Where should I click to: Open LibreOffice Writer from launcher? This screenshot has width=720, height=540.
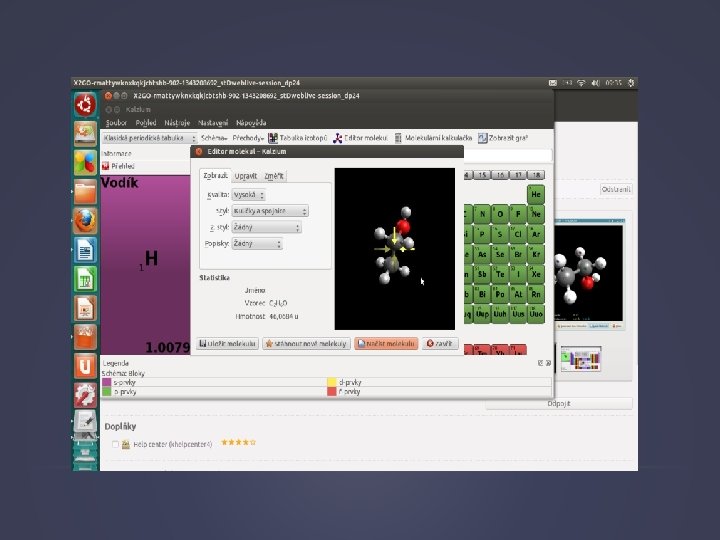tap(85, 250)
